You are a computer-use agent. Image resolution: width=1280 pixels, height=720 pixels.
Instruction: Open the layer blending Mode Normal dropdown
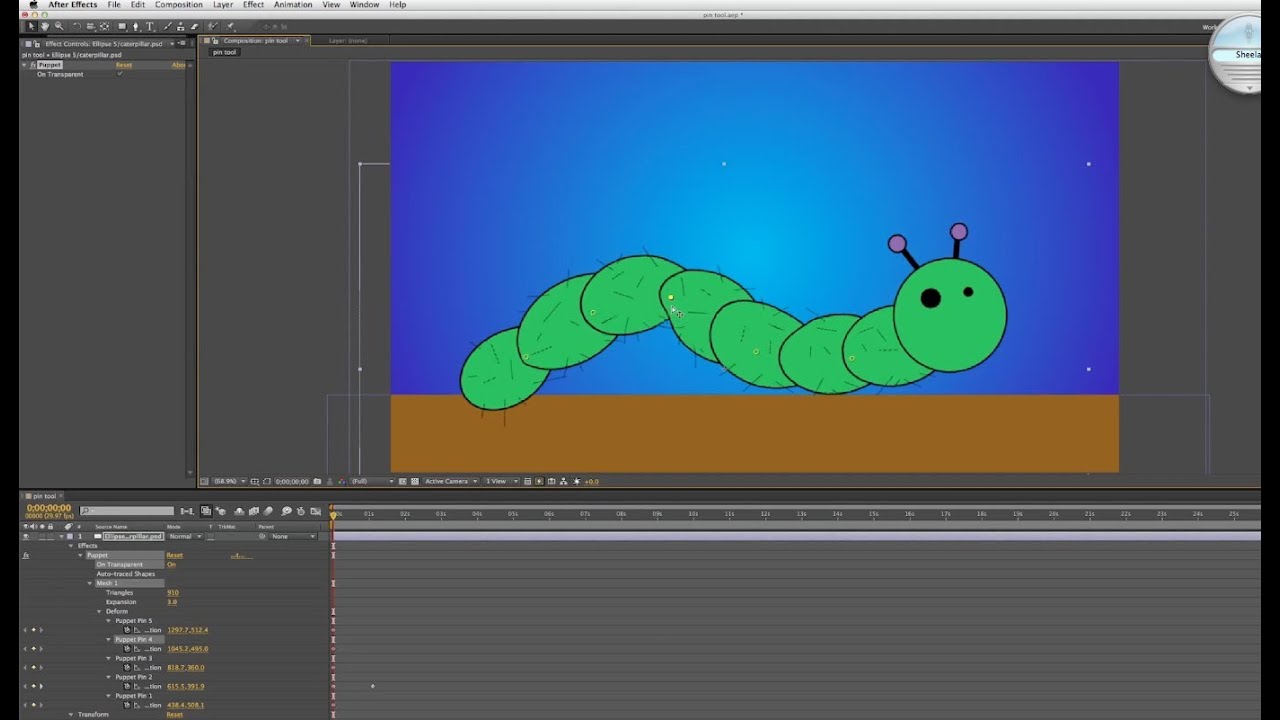pyautogui.click(x=185, y=536)
